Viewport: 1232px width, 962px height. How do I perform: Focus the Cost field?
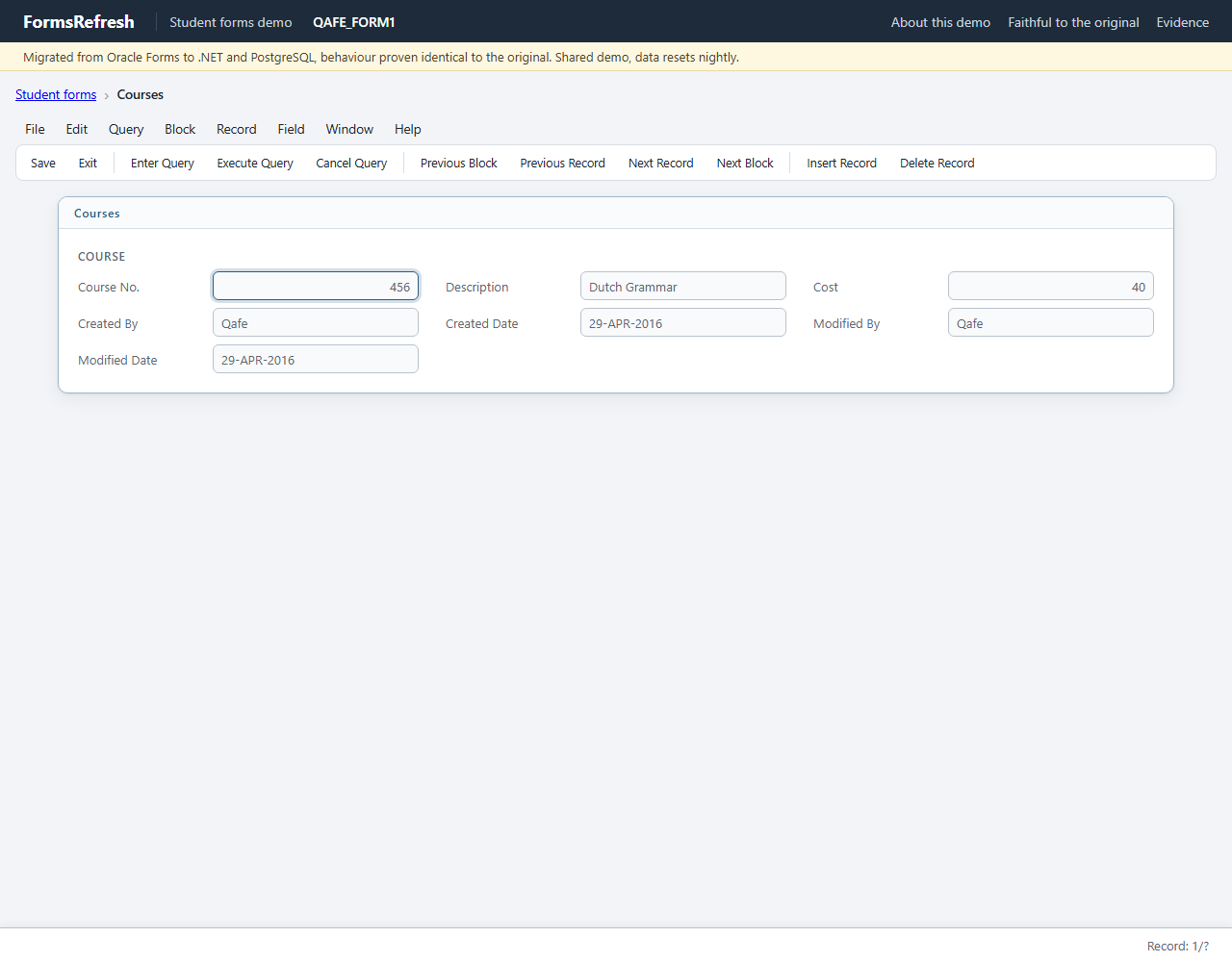1051,286
